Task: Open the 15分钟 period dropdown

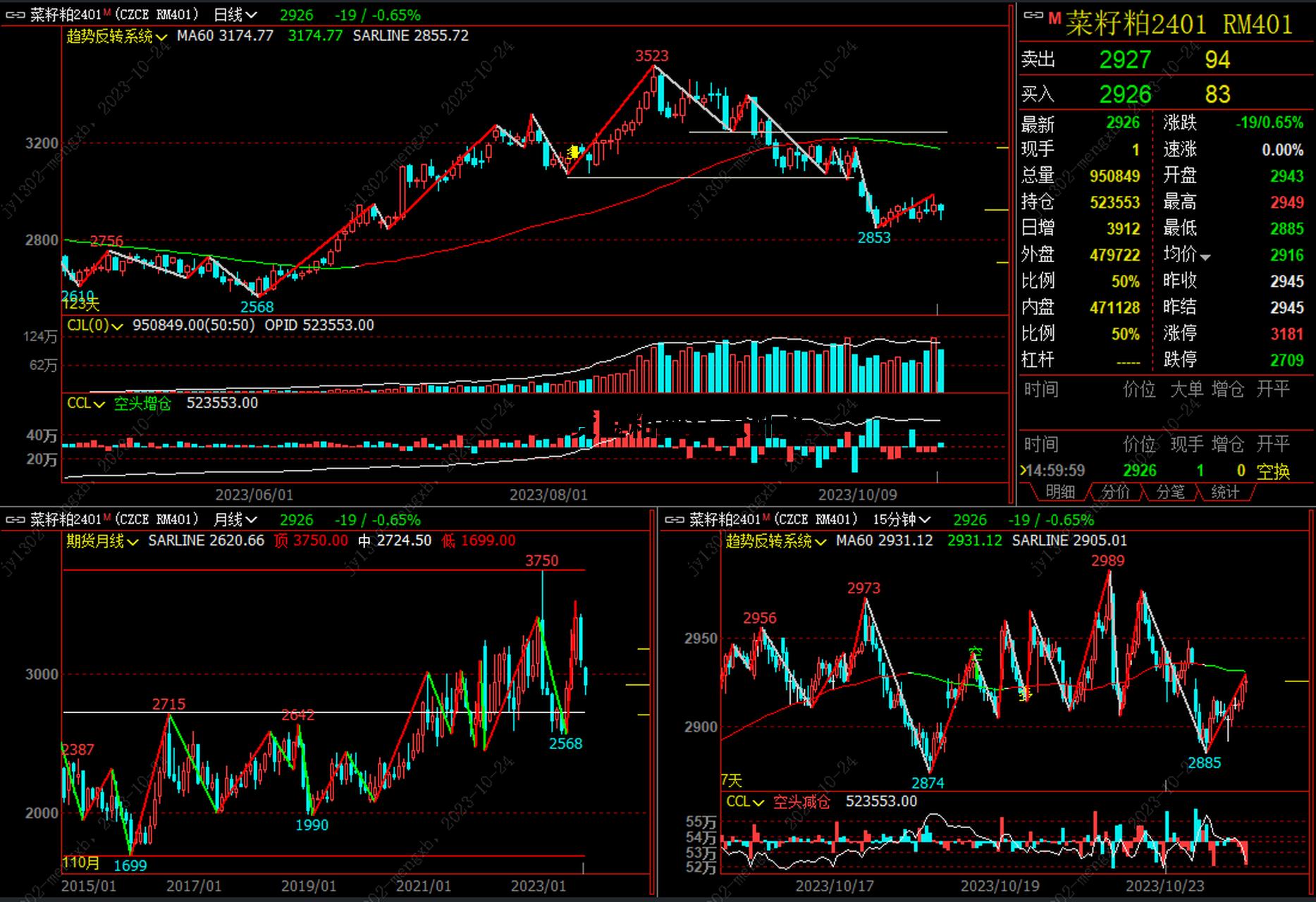Action: tap(902, 520)
